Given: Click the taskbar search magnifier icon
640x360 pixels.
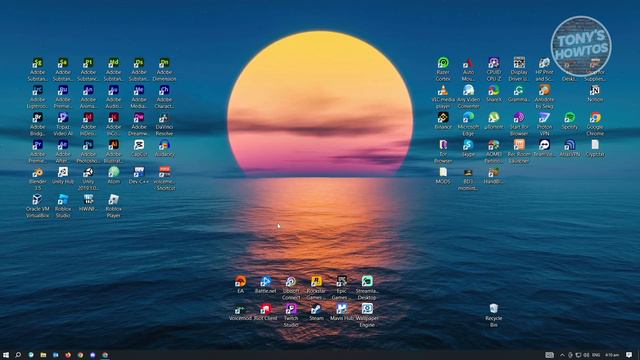Looking at the screenshot, I should (x=18, y=355).
